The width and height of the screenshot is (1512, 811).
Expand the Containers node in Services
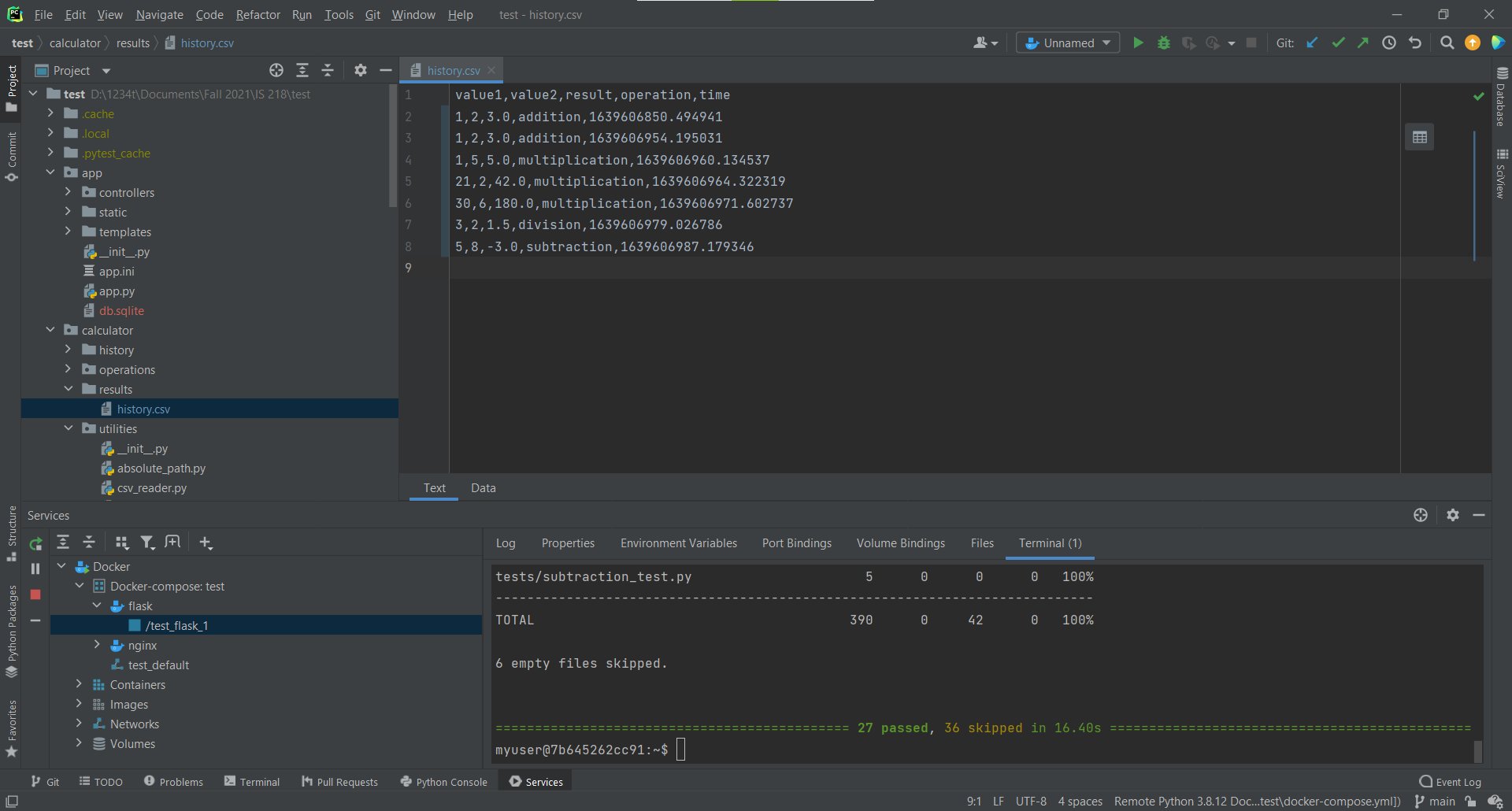[79, 684]
